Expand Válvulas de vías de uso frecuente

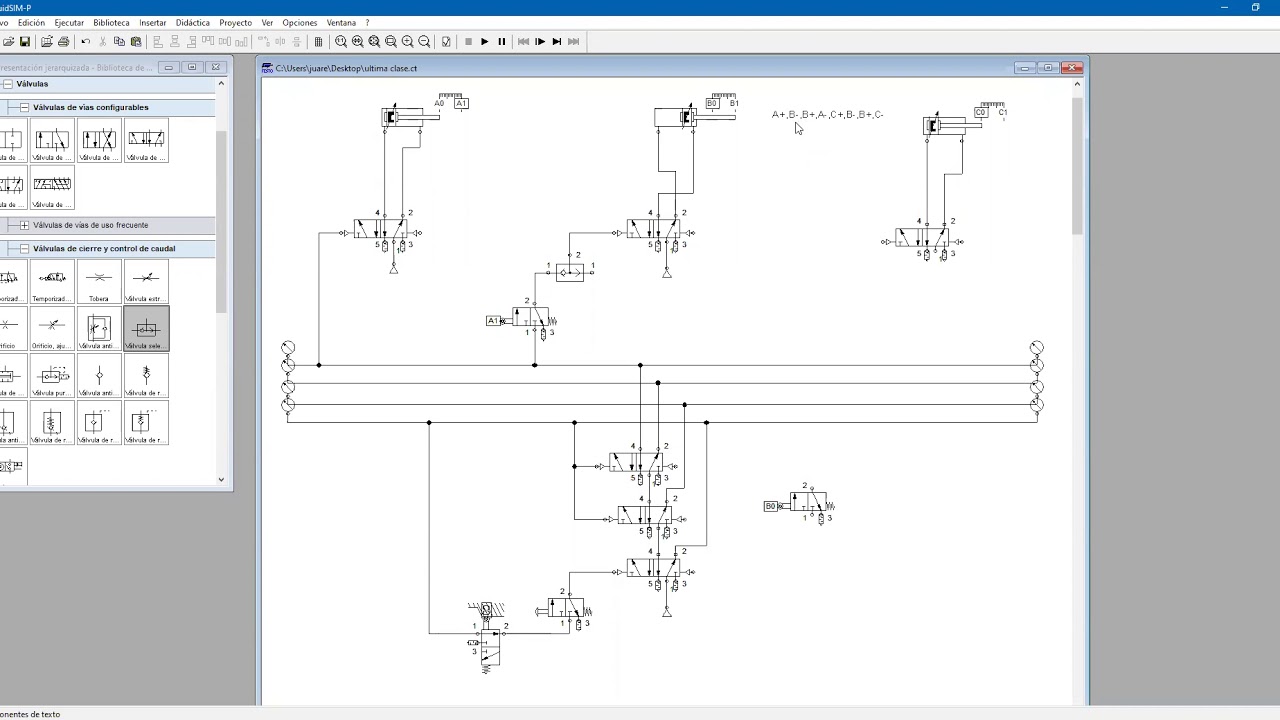click(x=24, y=225)
